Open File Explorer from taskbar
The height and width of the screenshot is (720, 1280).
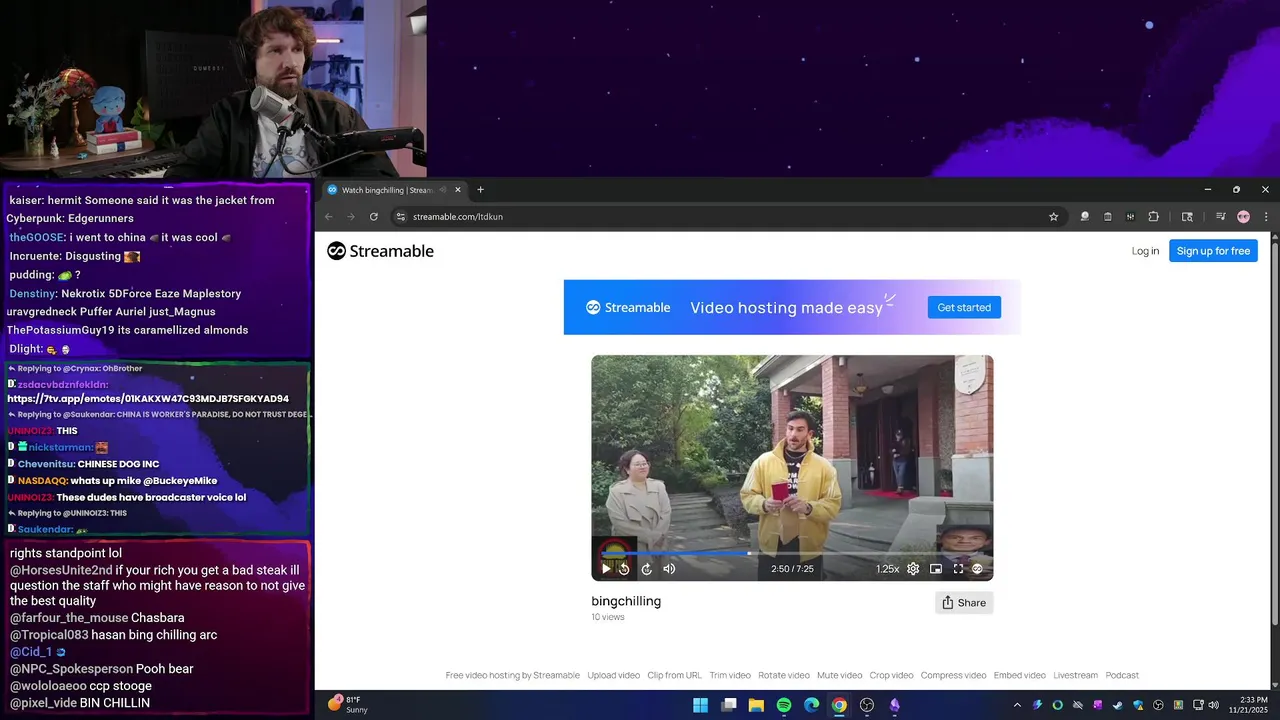756,705
